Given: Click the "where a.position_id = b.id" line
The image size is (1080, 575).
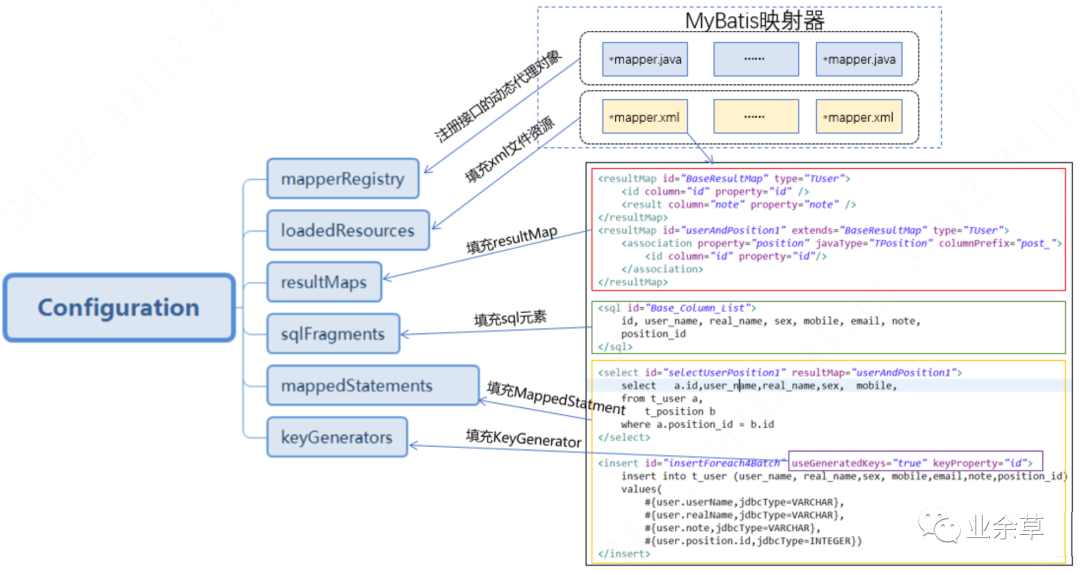Looking at the screenshot, I should click(697, 425).
